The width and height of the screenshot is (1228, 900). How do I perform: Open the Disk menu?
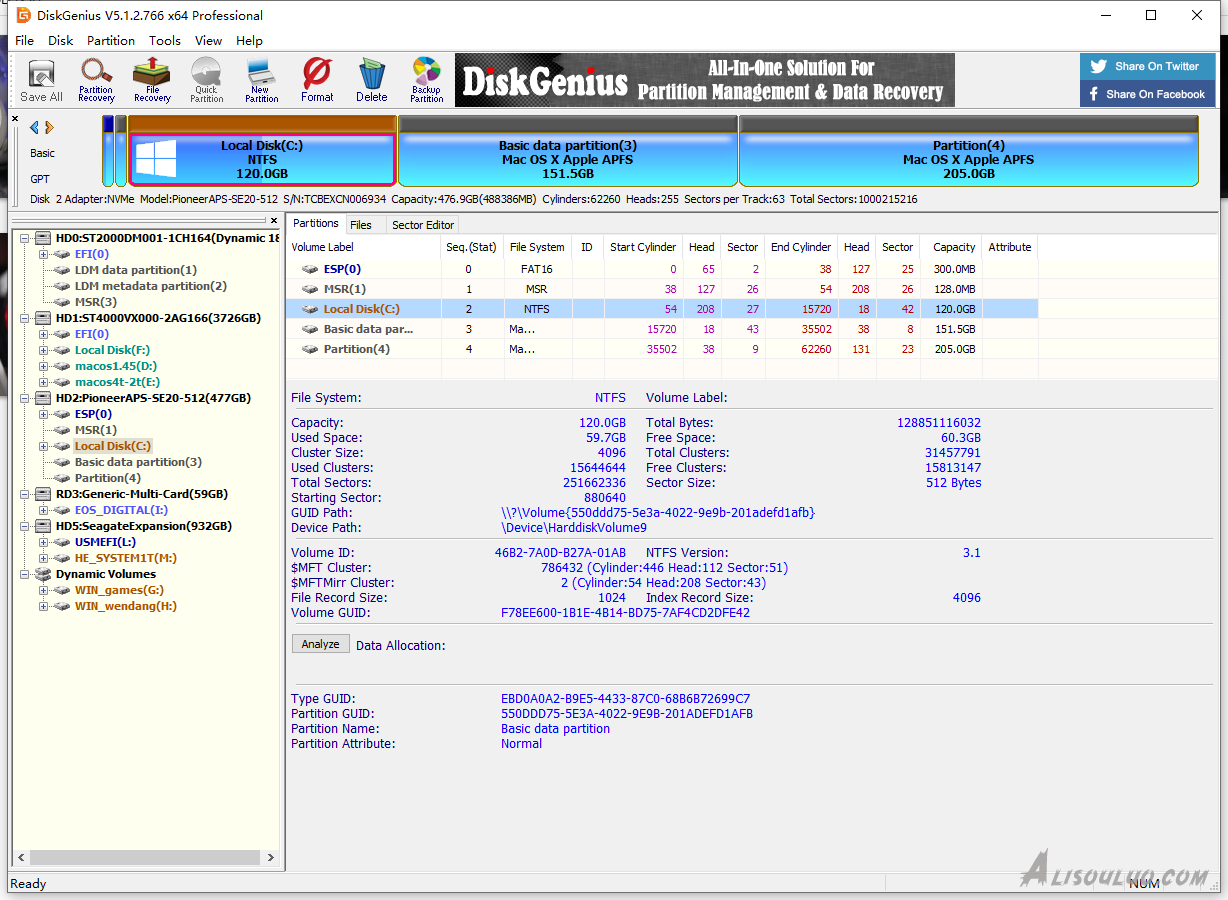point(61,41)
